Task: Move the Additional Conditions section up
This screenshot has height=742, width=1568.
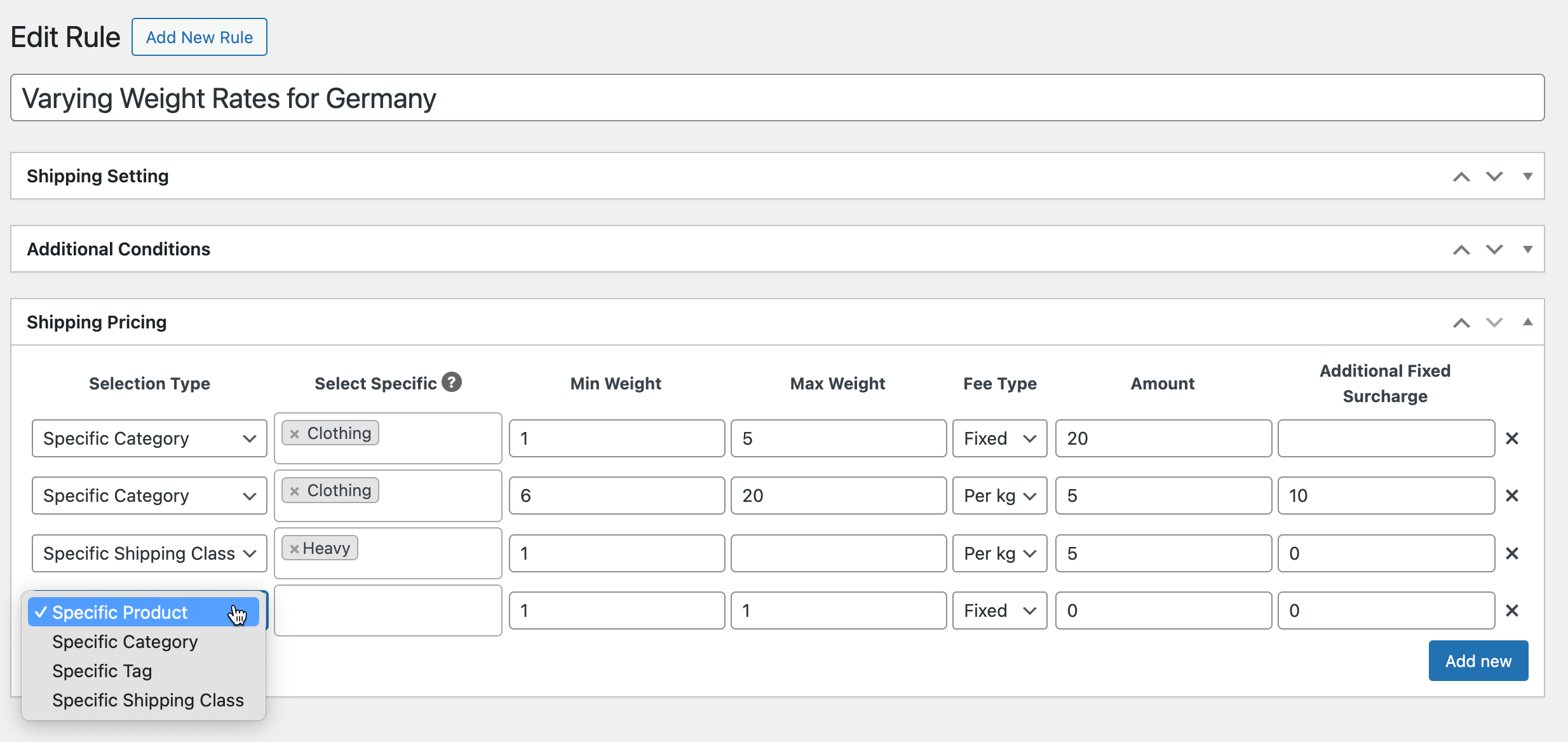Action: 1462,249
